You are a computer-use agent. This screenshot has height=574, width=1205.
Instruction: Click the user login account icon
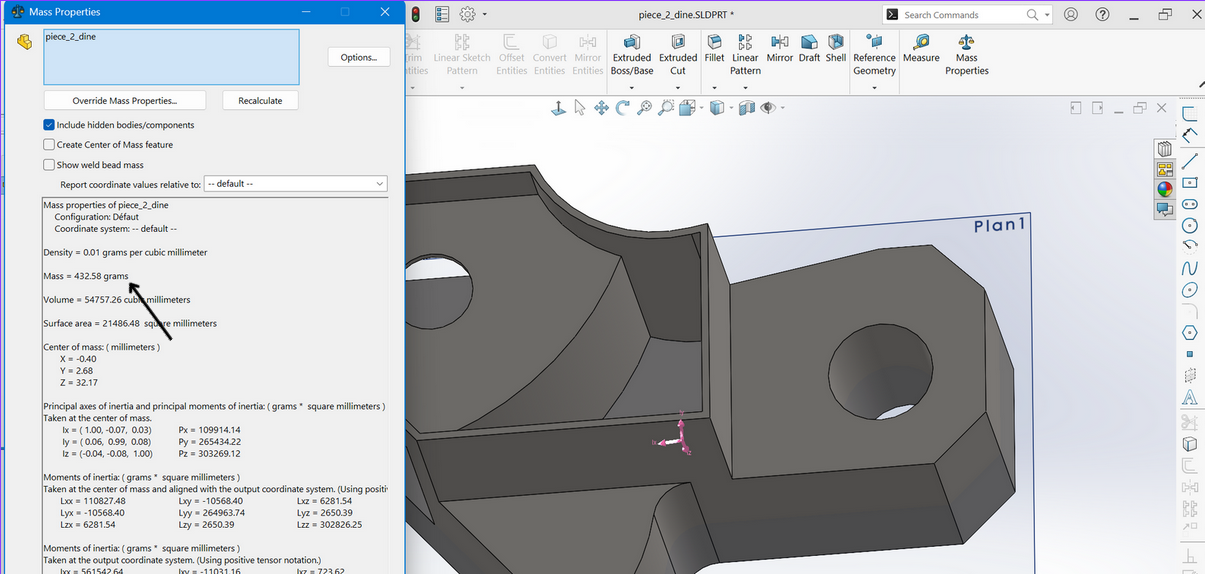1071,14
